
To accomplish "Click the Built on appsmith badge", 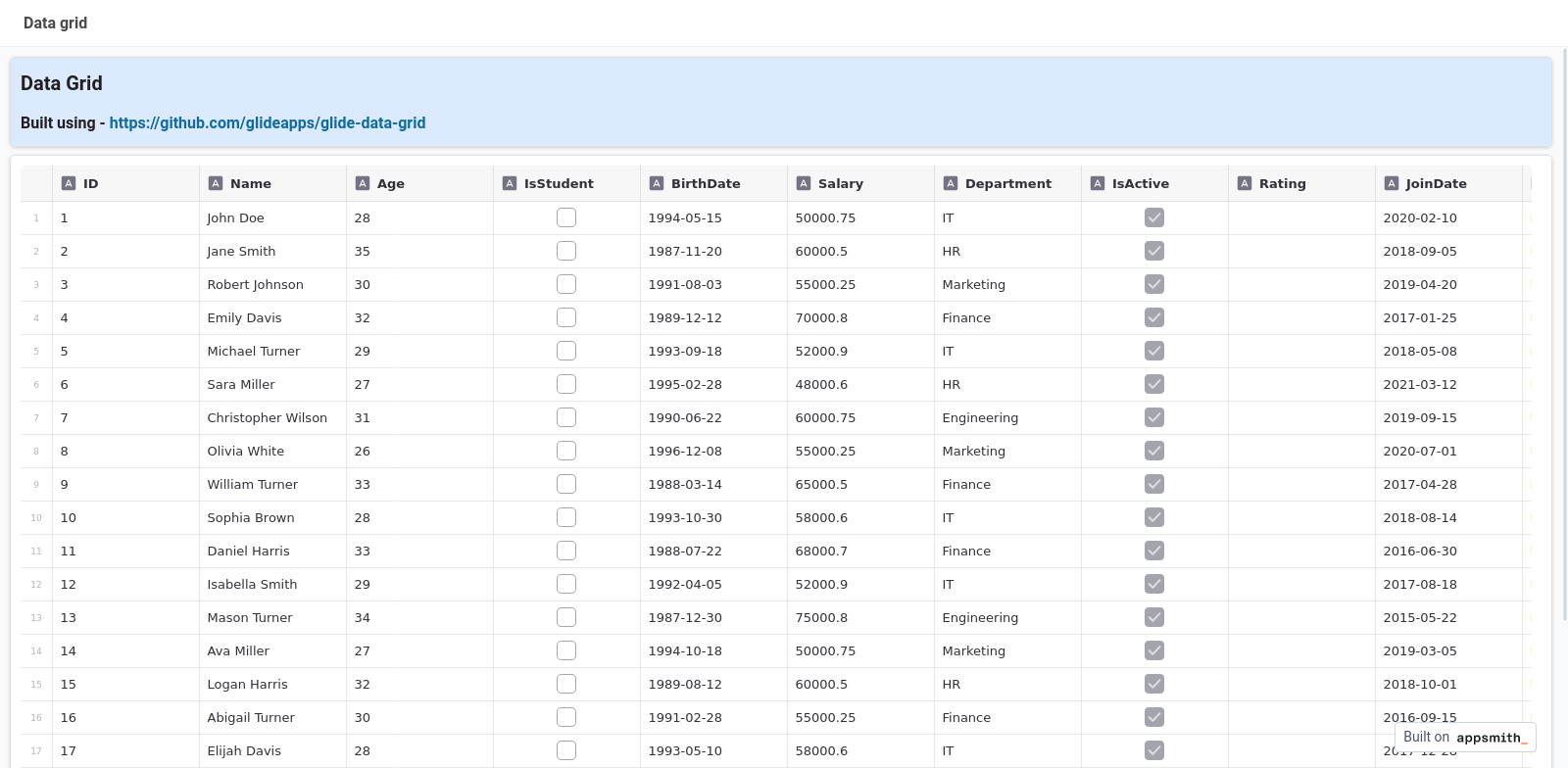I will click(x=1464, y=737).
